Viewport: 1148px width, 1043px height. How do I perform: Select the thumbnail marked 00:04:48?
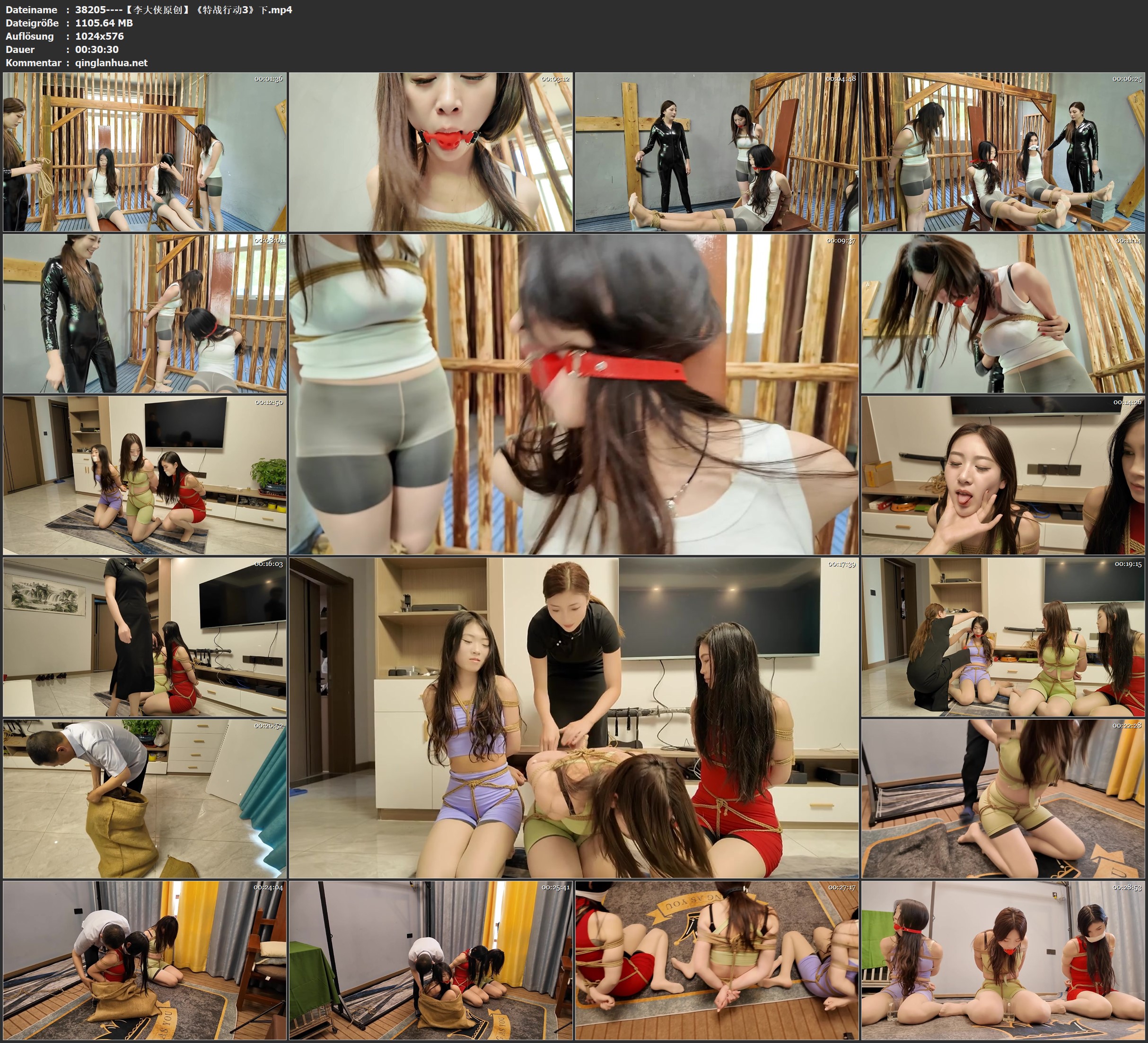717,151
